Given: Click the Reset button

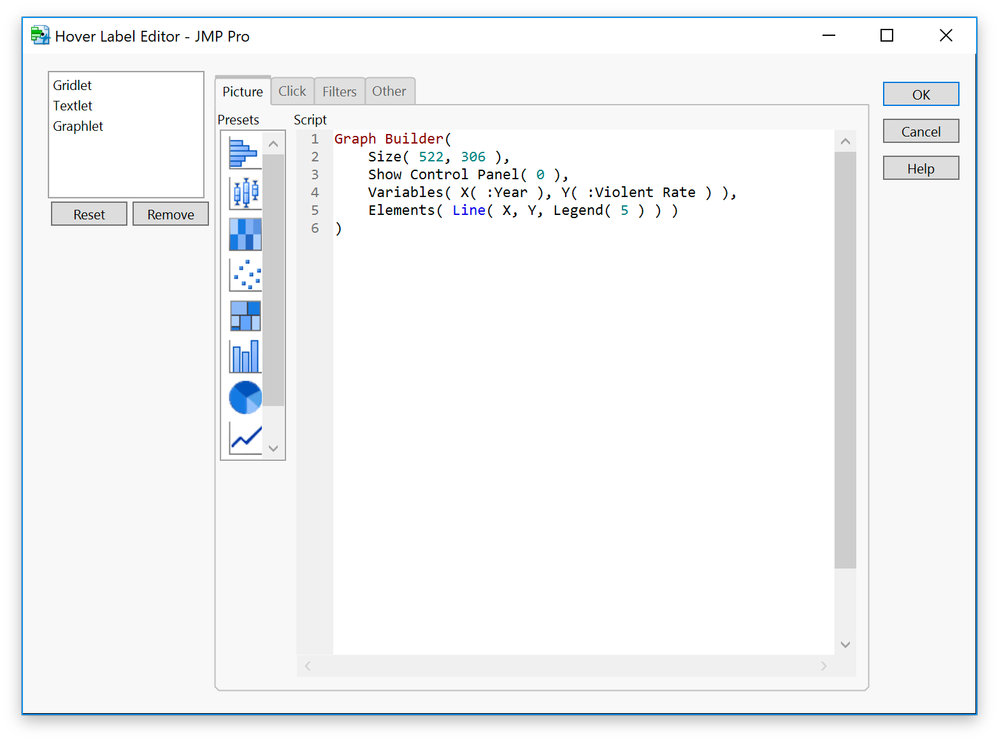Looking at the screenshot, I should coord(89,214).
